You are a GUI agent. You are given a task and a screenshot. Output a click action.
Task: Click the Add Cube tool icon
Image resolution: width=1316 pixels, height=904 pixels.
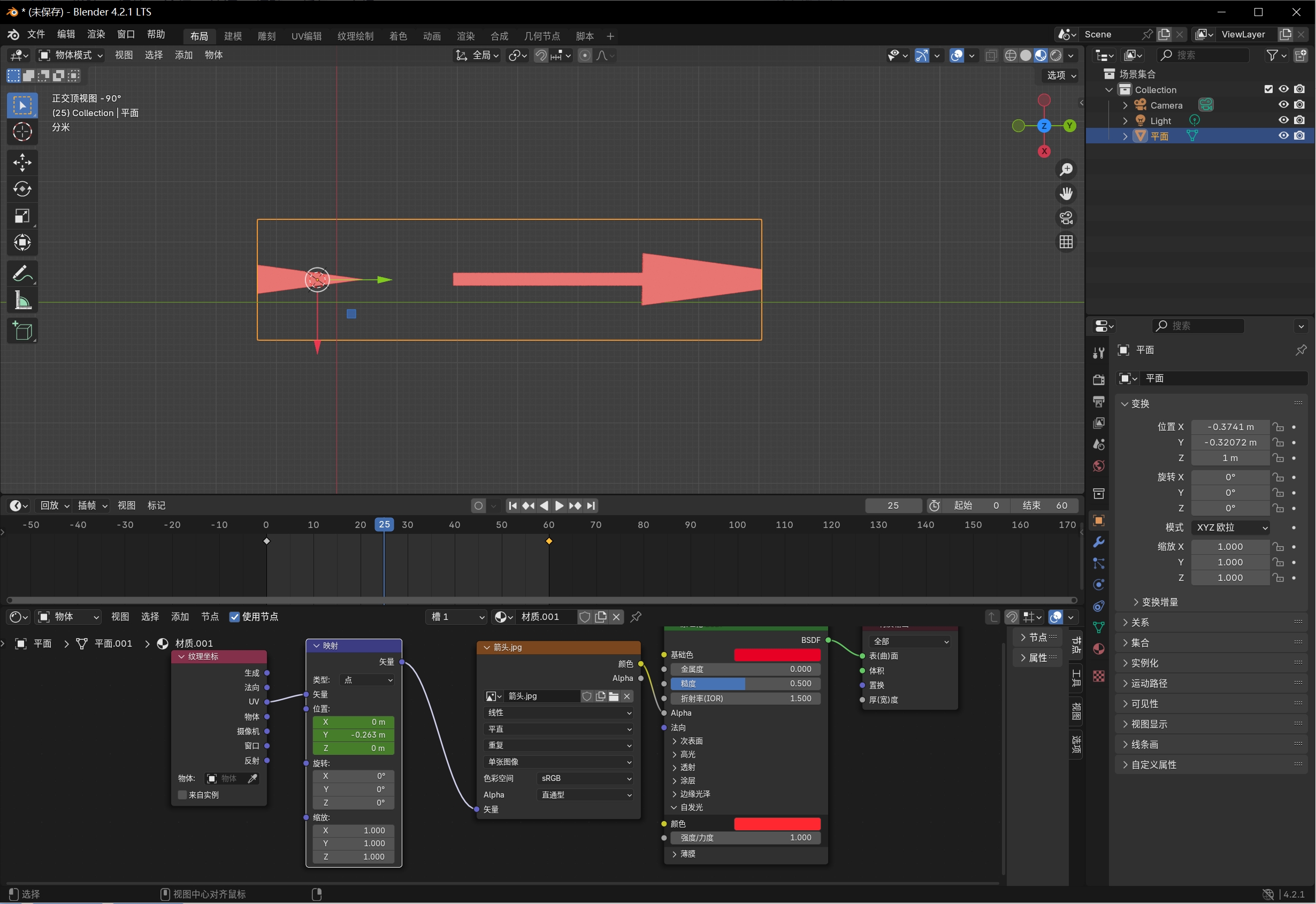tap(22, 331)
